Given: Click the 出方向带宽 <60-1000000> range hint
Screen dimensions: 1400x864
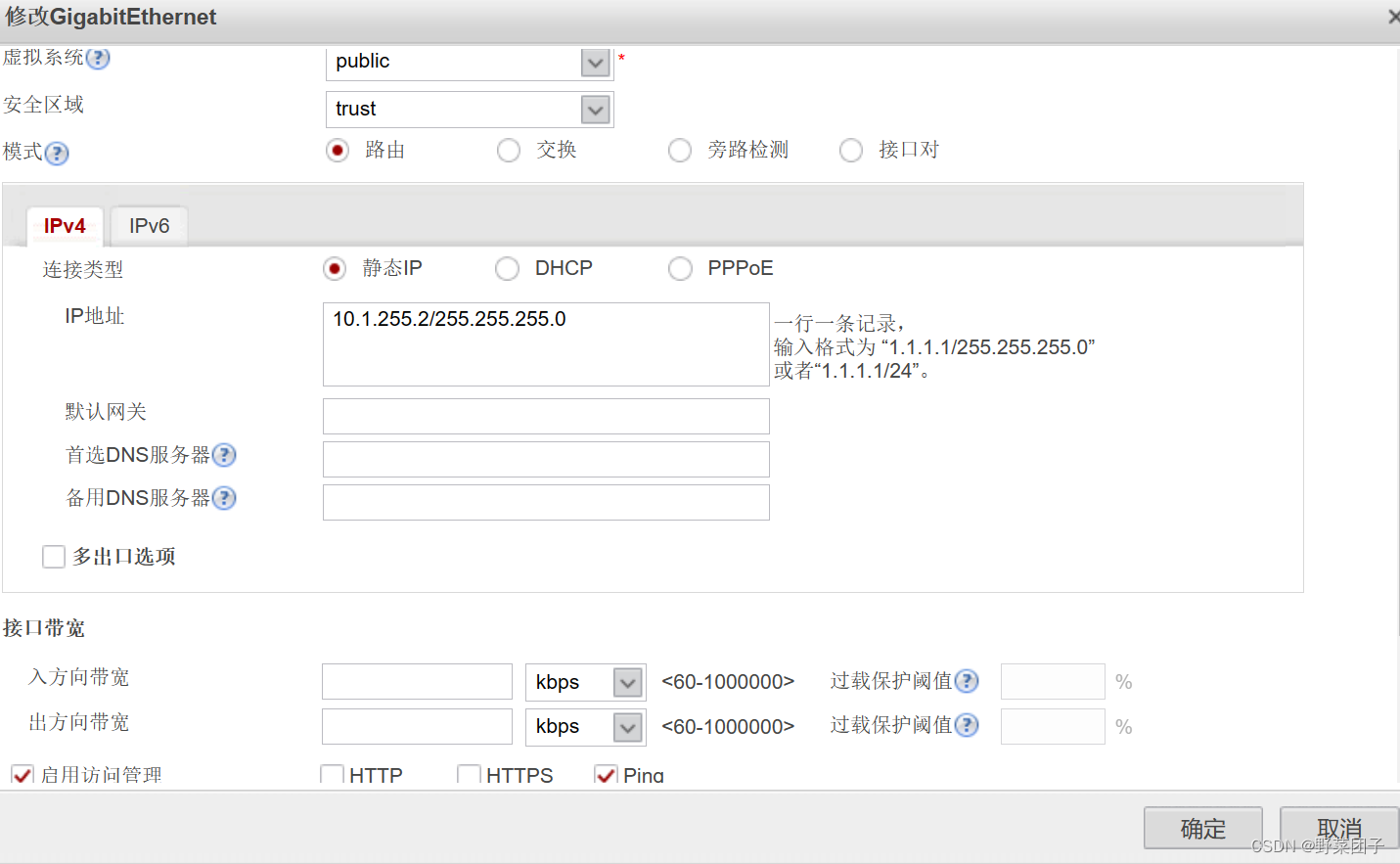Looking at the screenshot, I should 728,727.
